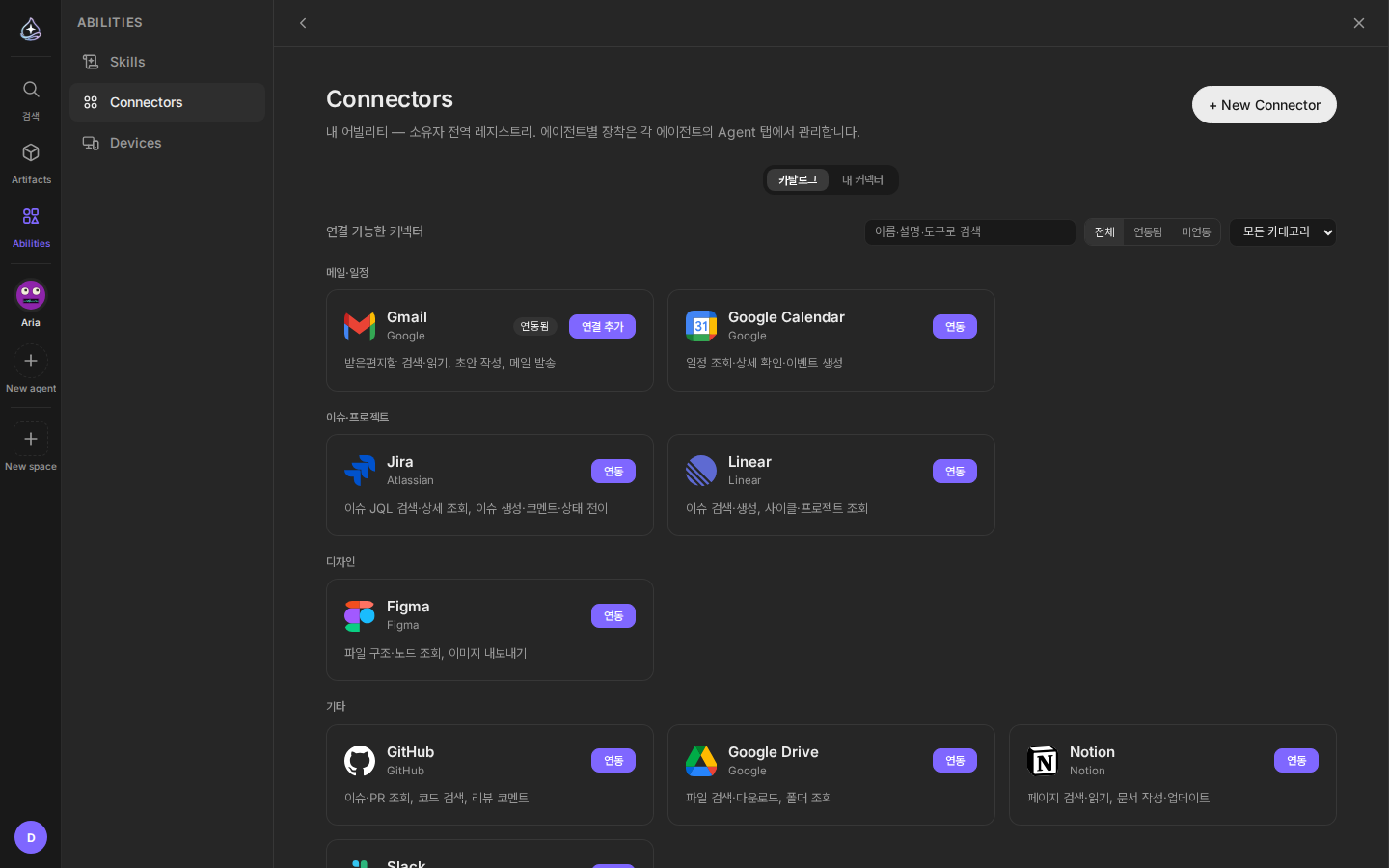Click the Skills icon in Abilities sidebar
Viewport: 1389px width, 868px height.
point(91,62)
